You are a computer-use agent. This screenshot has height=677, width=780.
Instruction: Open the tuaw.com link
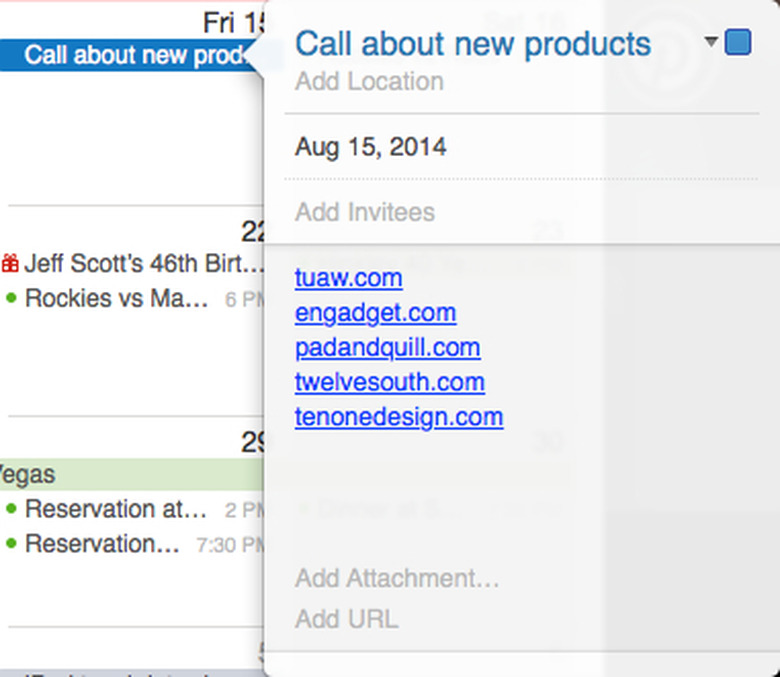(x=348, y=278)
